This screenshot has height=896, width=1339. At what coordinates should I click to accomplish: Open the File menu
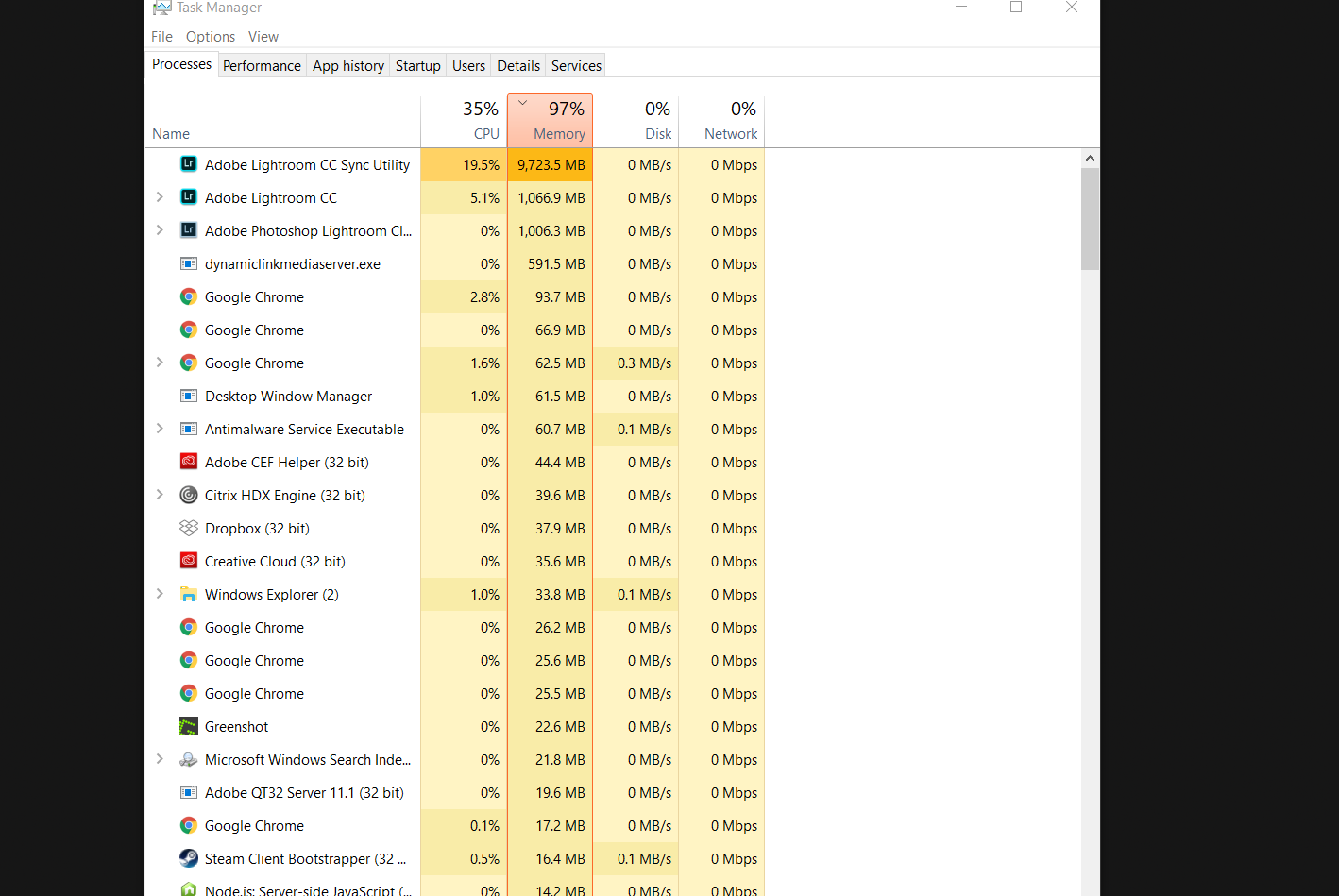click(x=162, y=37)
